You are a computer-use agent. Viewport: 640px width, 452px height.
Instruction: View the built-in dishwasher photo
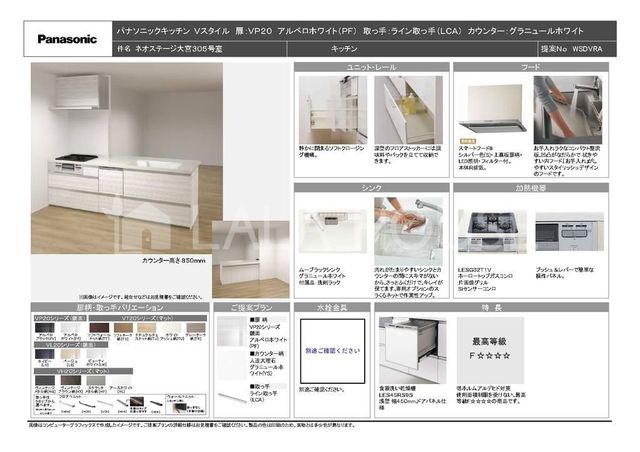pyautogui.click(x=413, y=350)
